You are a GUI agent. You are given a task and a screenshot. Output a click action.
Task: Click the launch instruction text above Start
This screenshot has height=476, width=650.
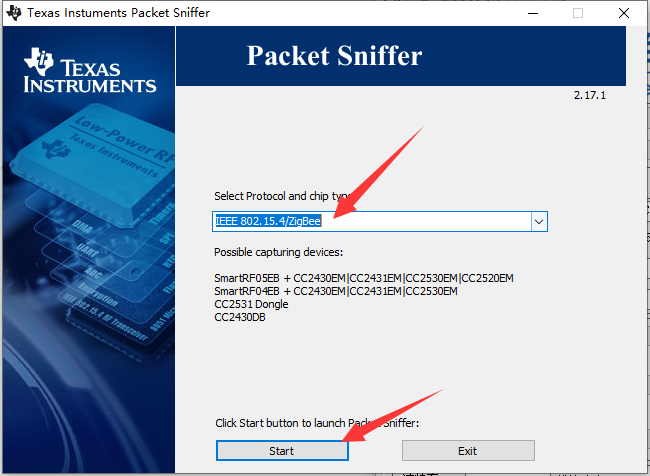[x=315, y=423]
